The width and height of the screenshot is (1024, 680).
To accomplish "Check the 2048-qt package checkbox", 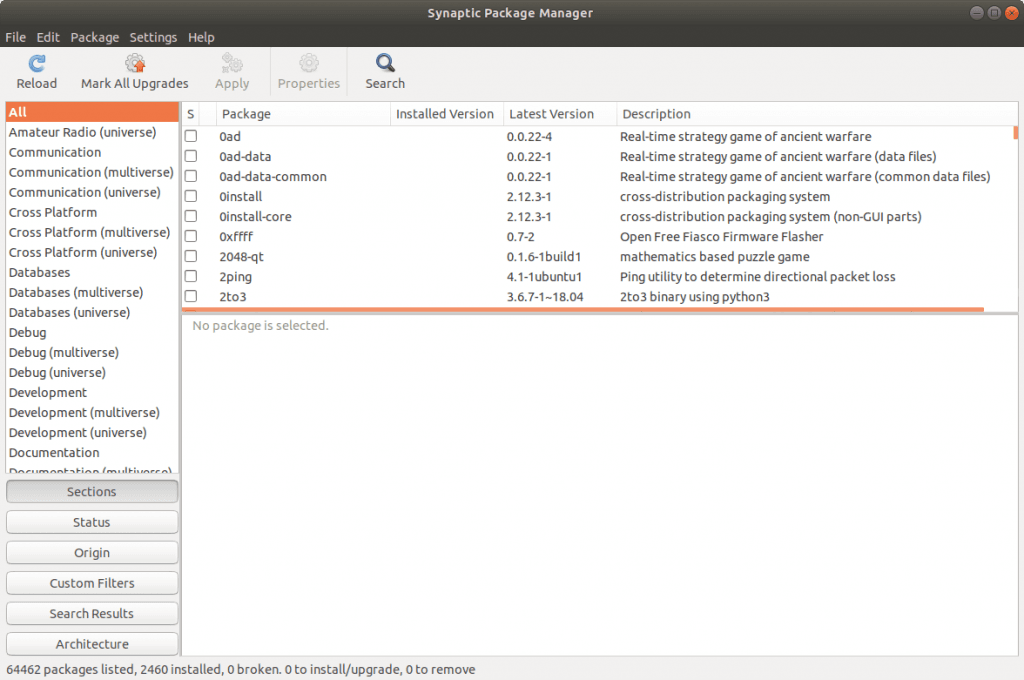I will 189,256.
